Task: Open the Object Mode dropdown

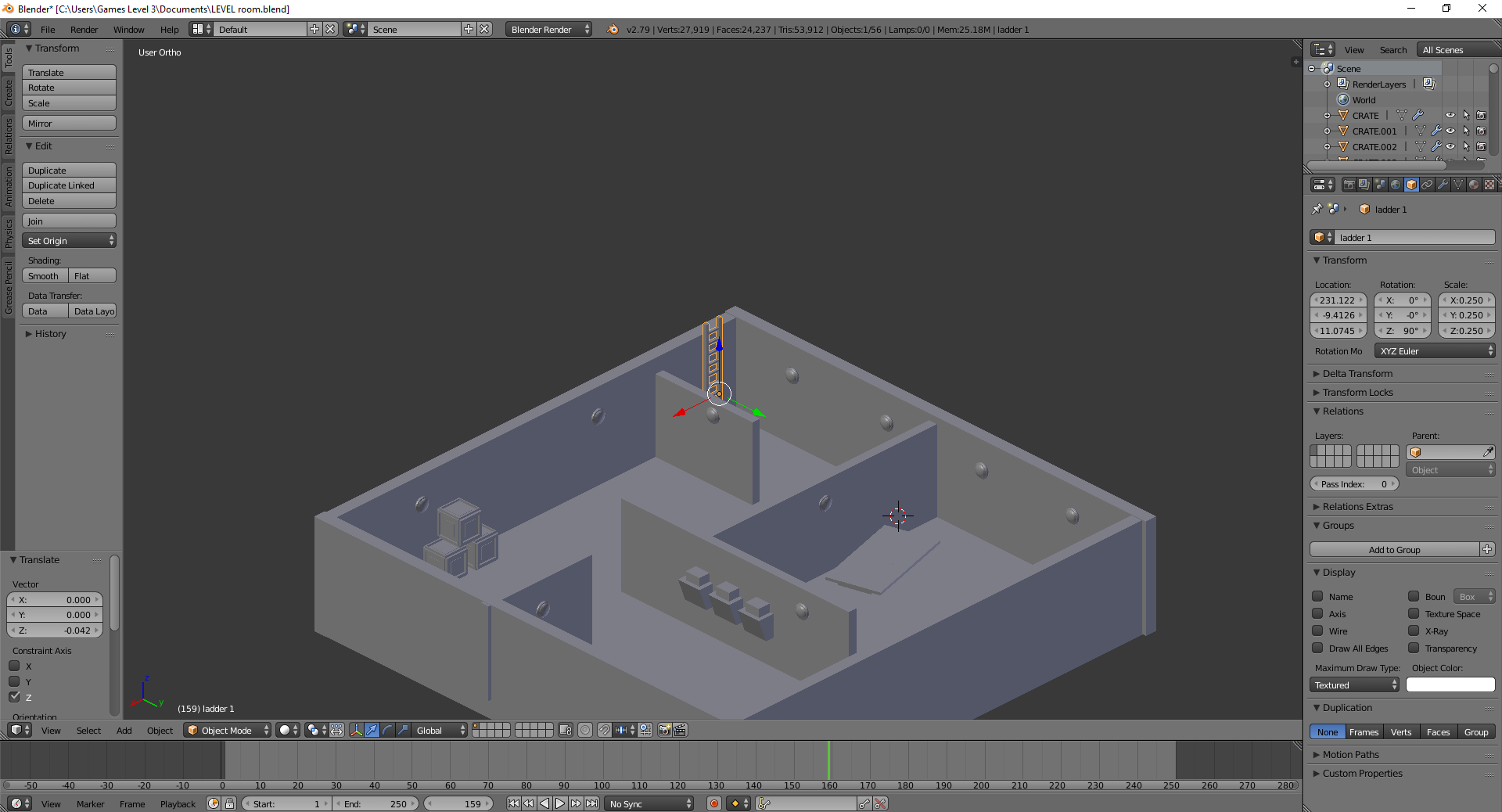Action: [x=228, y=730]
